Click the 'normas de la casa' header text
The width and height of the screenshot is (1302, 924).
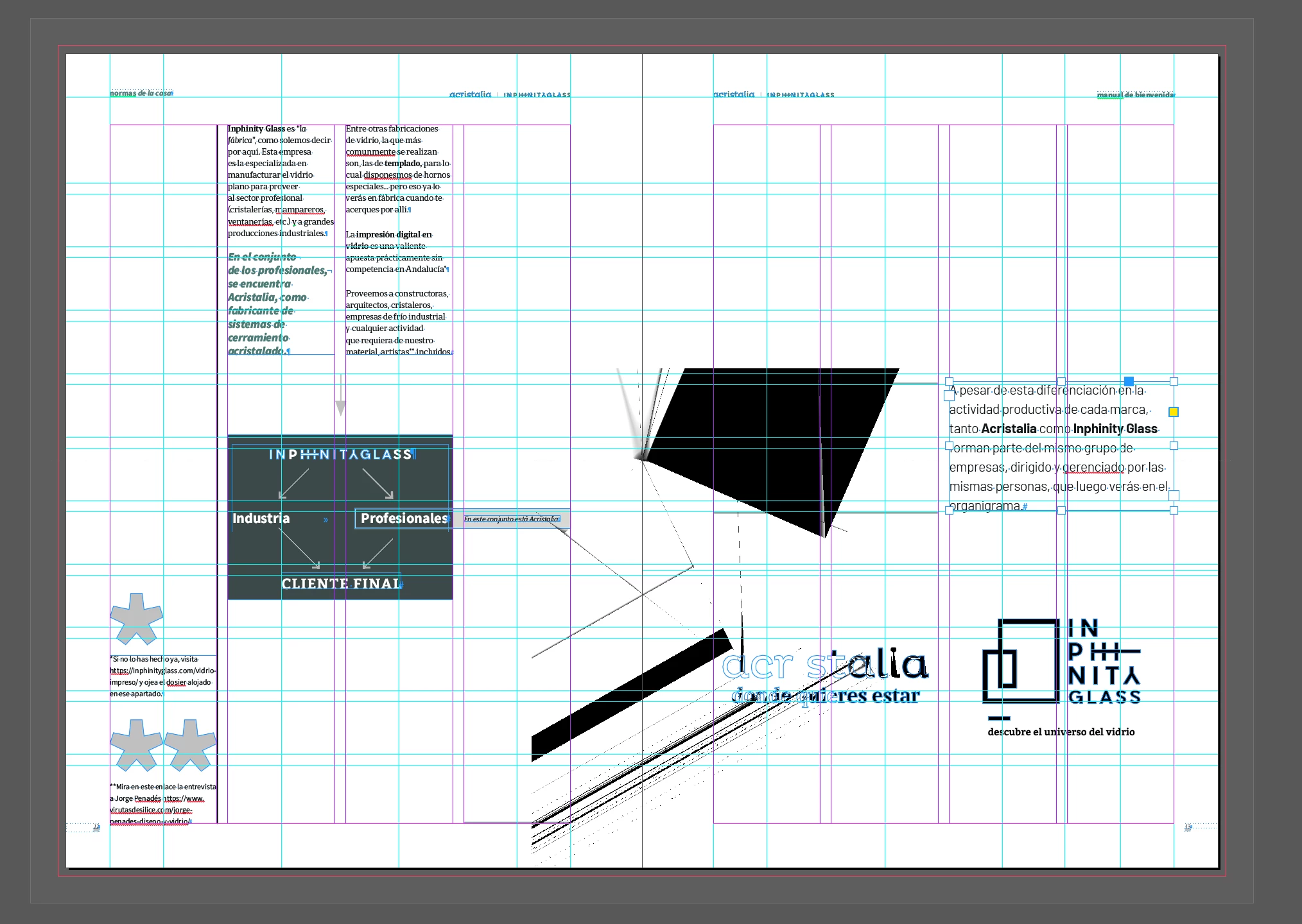pyautogui.click(x=141, y=93)
